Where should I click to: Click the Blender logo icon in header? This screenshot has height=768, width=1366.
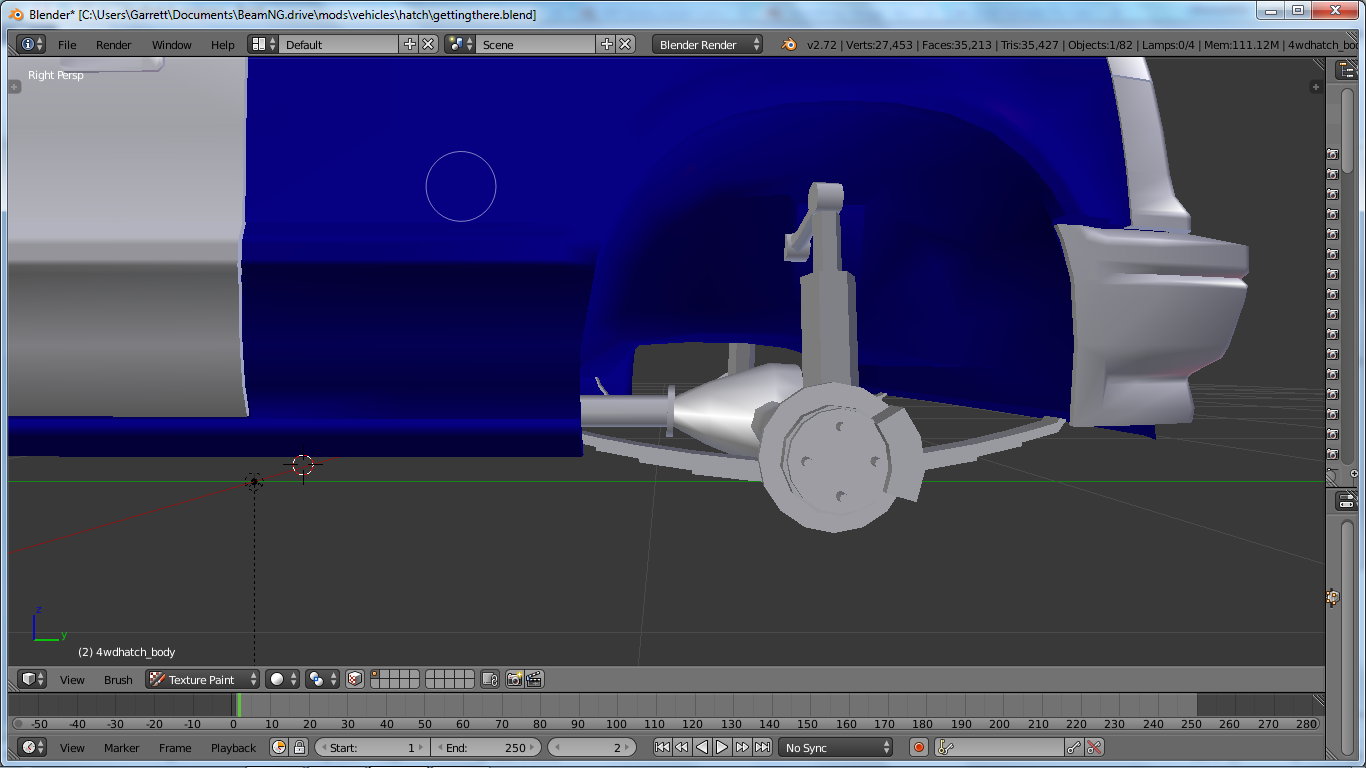click(789, 44)
